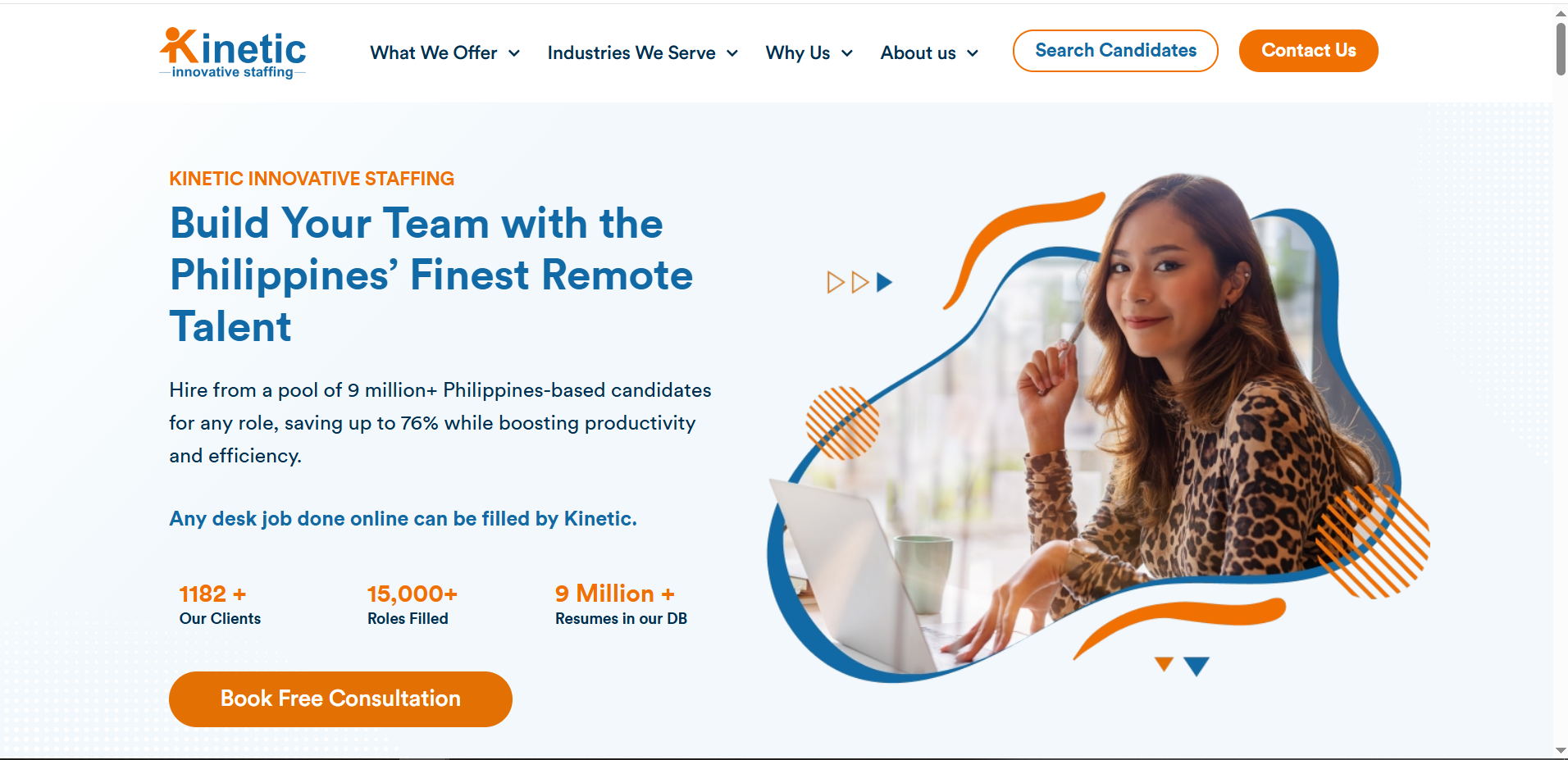
Task: Click the page's vertical scrollbar thumb
Action: pos(1561,49)
